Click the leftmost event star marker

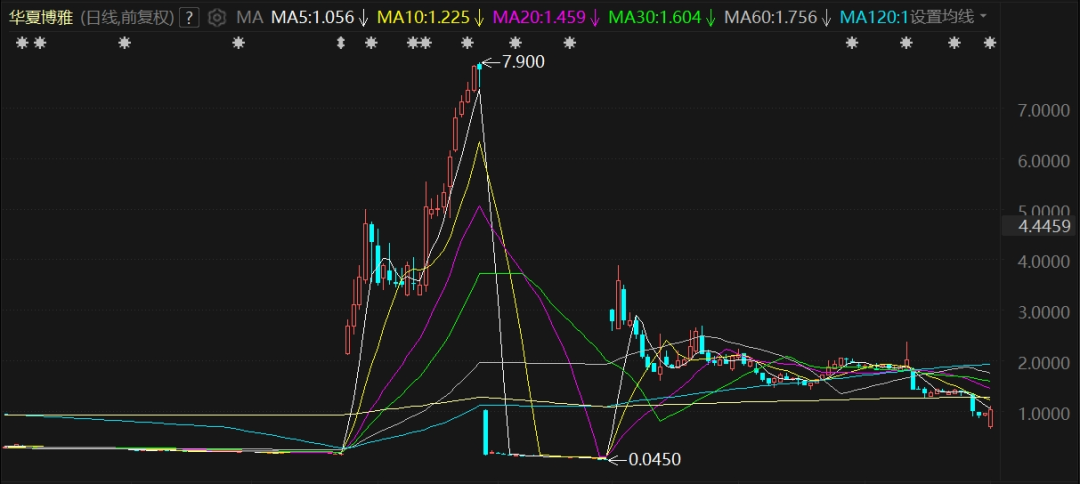[21, 43]
